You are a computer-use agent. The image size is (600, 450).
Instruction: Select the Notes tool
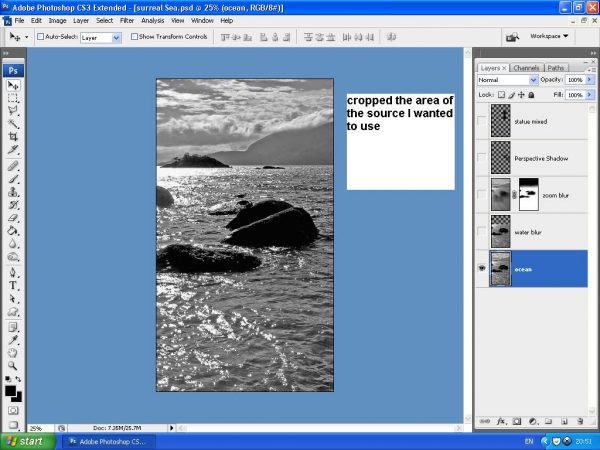pyautogui.click(x=13, y=327)
